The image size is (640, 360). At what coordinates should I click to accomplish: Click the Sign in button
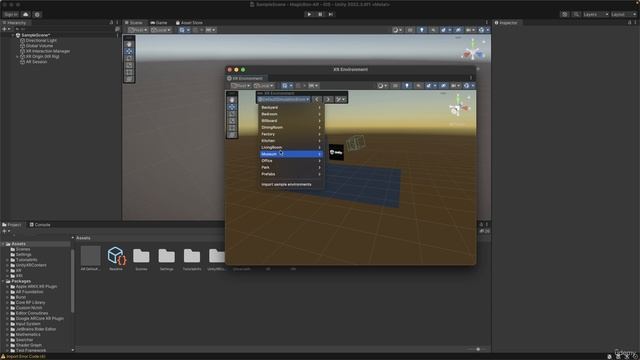[11, 14]
